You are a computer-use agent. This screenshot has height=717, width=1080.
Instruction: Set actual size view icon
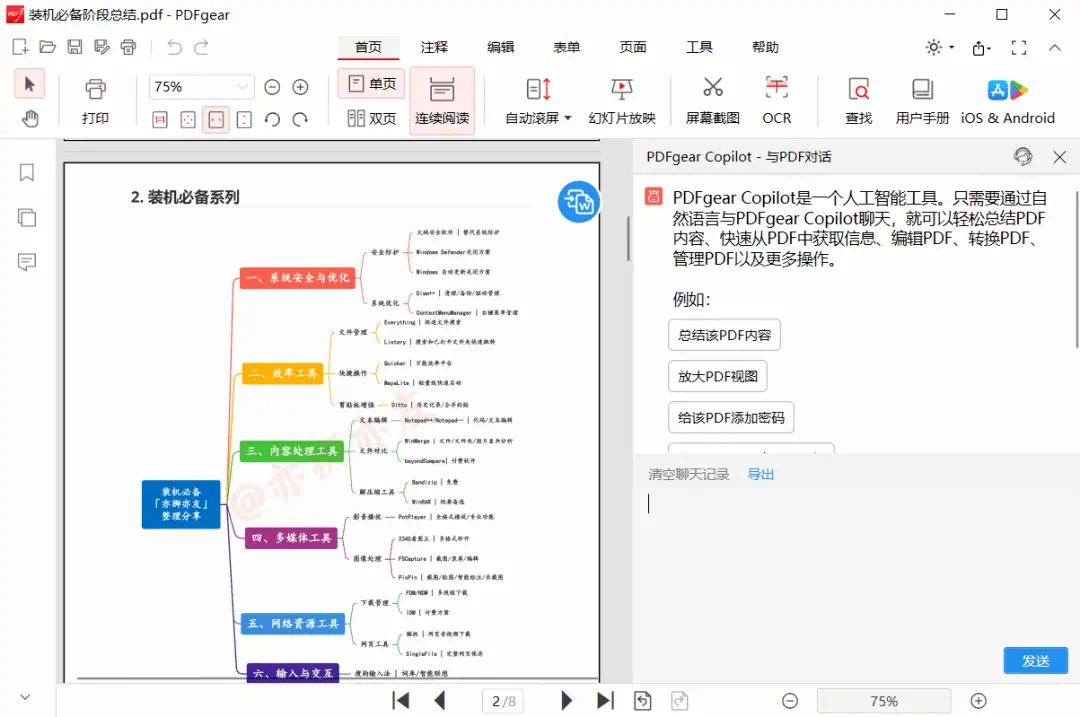pyautogui.click(x=160, y=120)
